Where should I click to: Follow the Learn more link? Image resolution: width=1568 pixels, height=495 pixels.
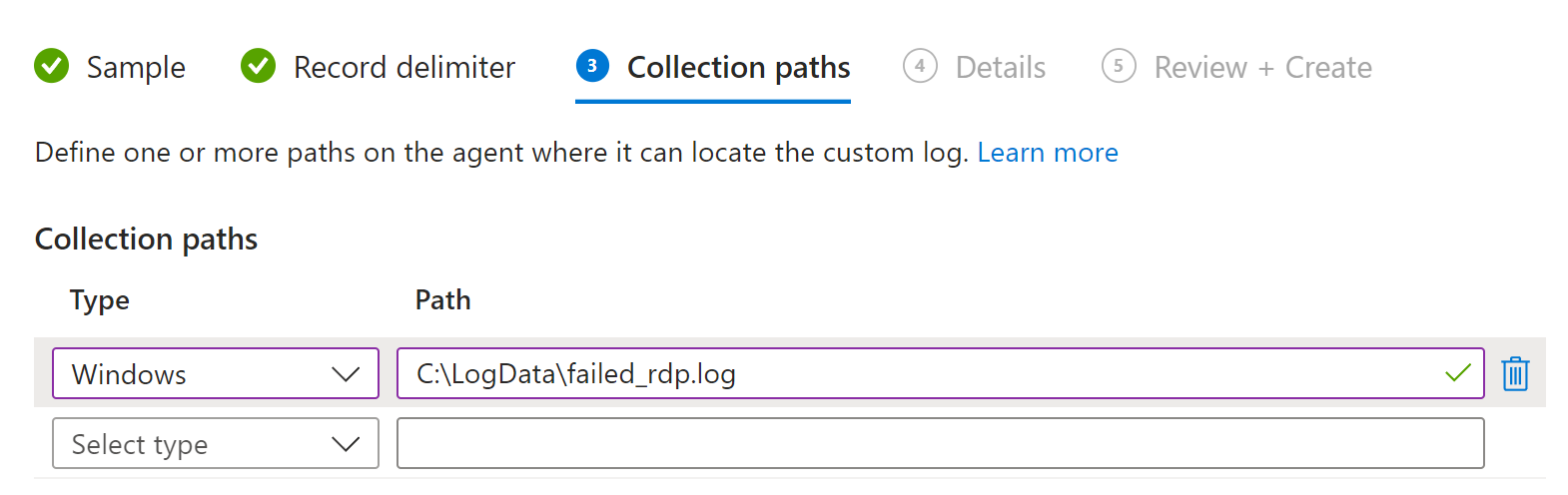coord(1048,152)
